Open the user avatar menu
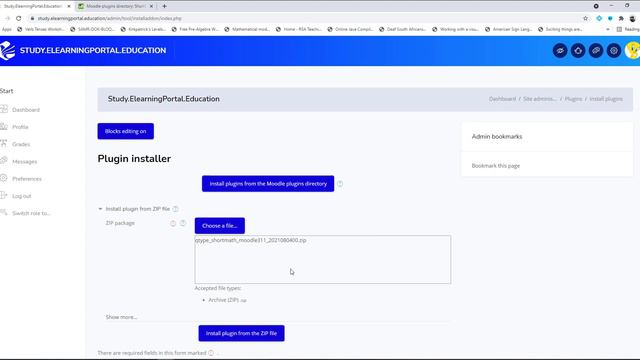This screenshot has height=360, width=640. click(633, 51)
